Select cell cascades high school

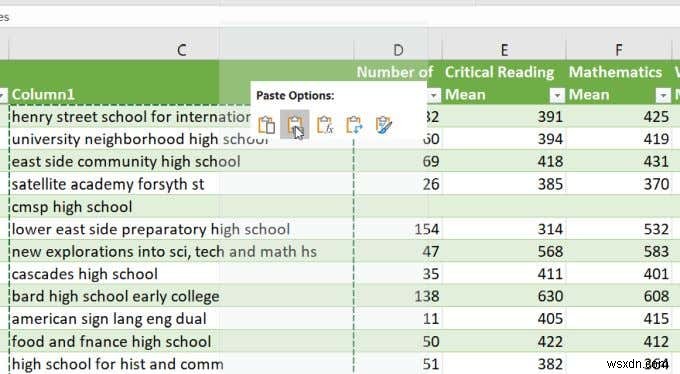coord(181,274)
